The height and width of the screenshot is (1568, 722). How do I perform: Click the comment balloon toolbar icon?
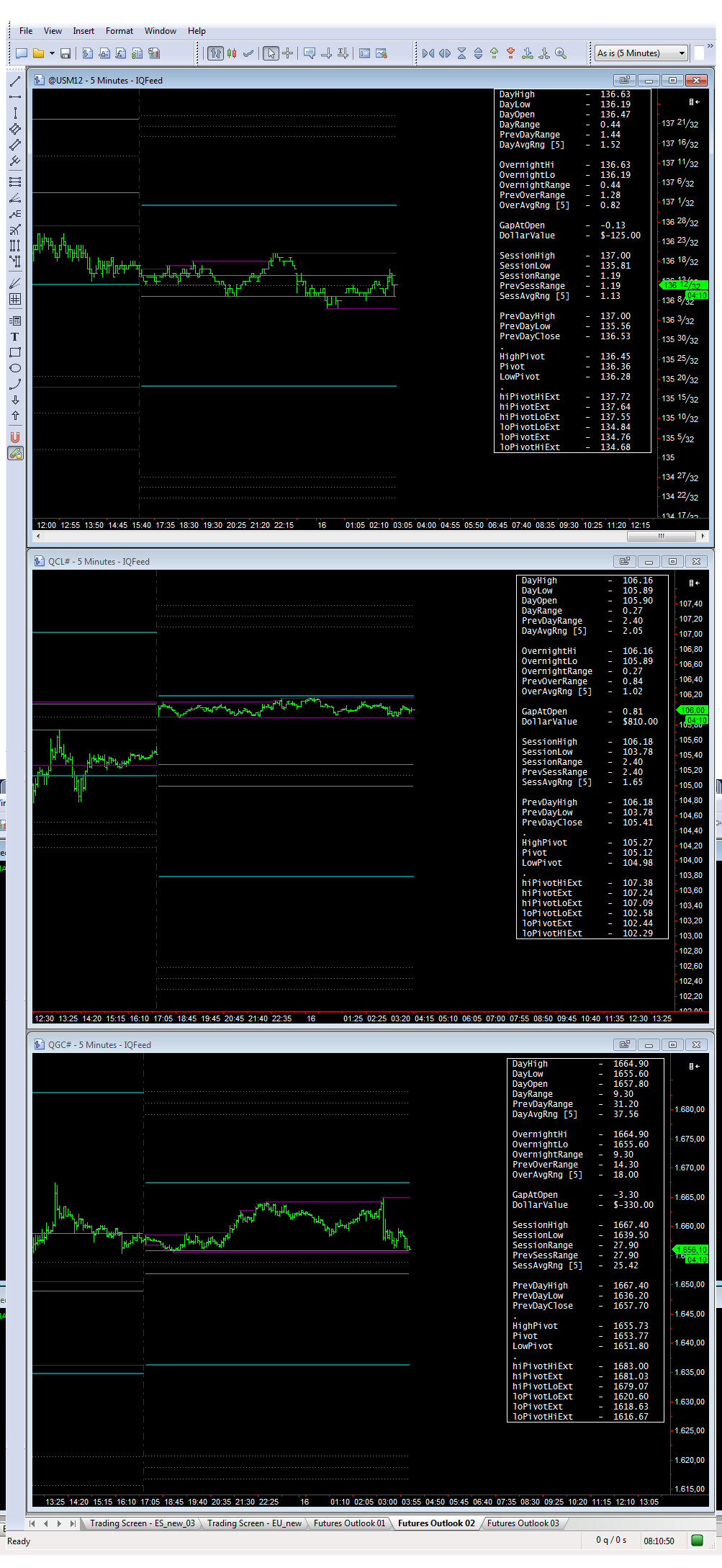pyautogui.click(x=310, y=53)
